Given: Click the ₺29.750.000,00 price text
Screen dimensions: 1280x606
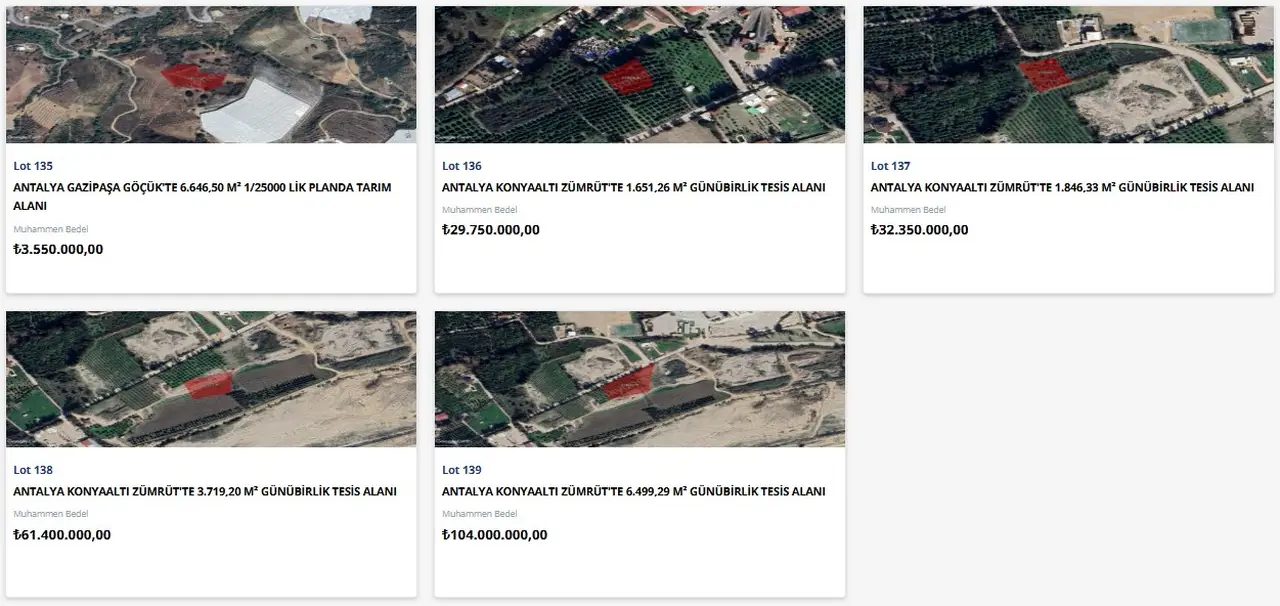Looking at the screenshot, I should (490, 229).
